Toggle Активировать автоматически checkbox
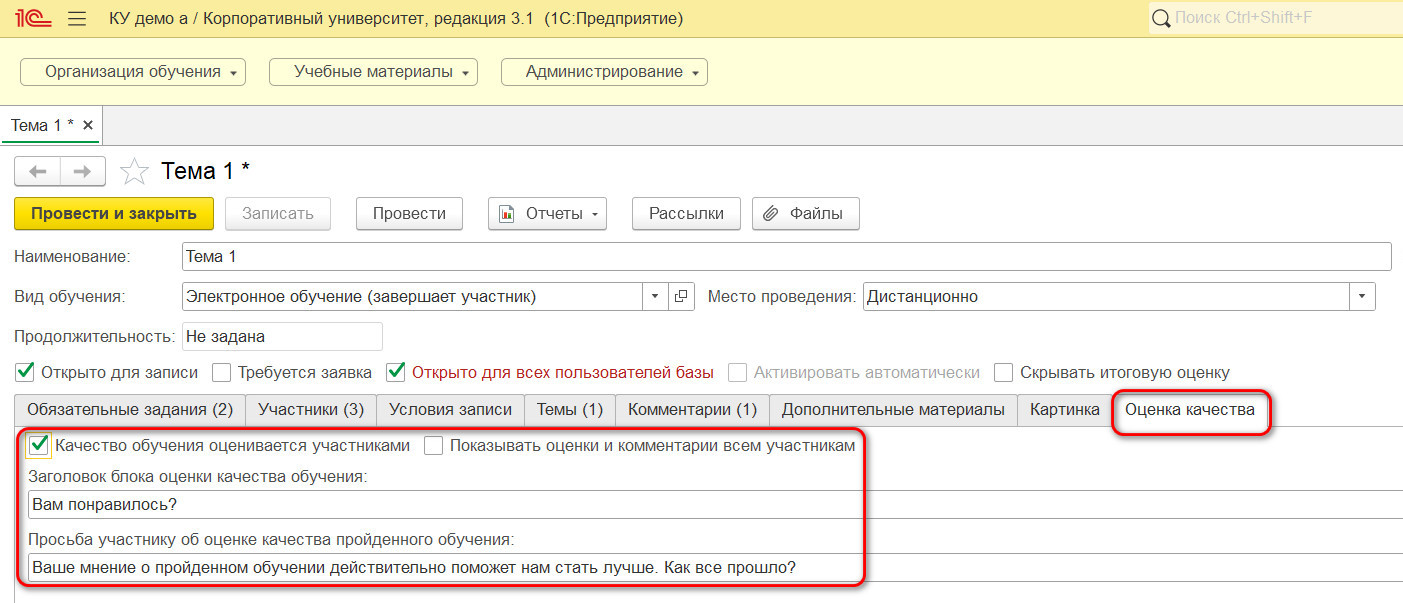This screenshot has width=1403, height=603. click(x=738, y=372)
